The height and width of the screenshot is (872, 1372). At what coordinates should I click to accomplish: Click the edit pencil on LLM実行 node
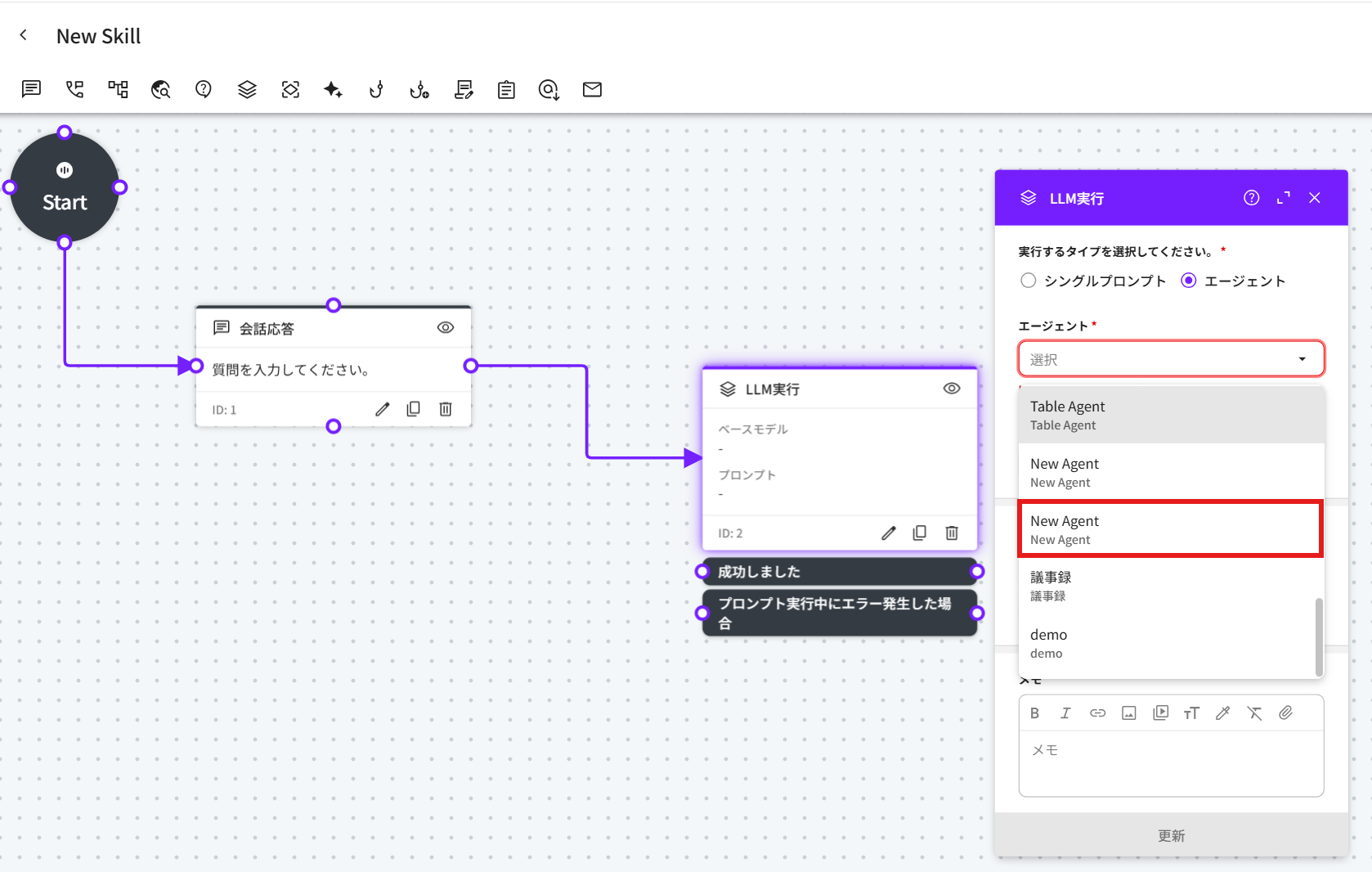(x=888, y=533)
